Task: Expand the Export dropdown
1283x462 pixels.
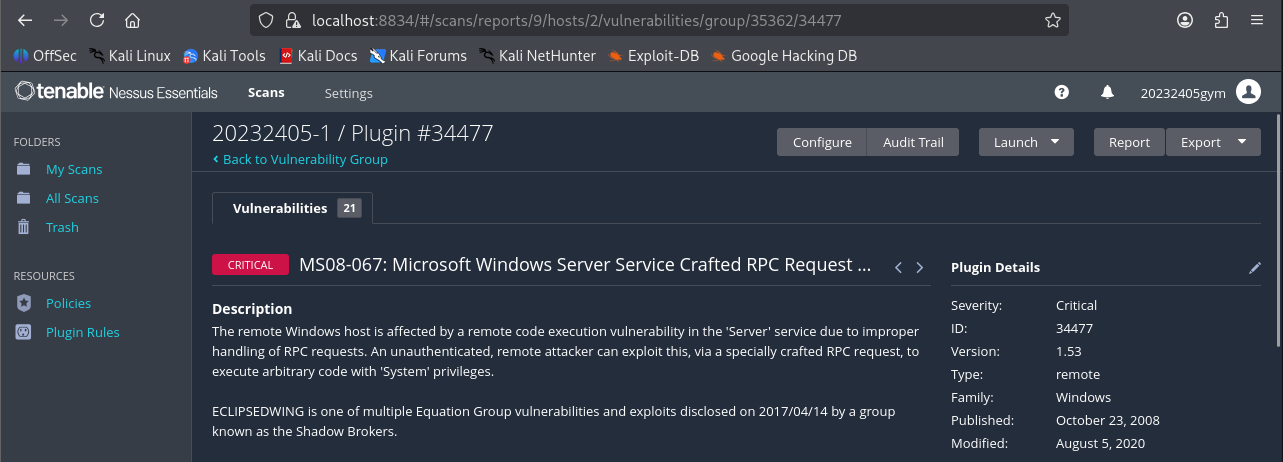Action: pos(1213,142)
